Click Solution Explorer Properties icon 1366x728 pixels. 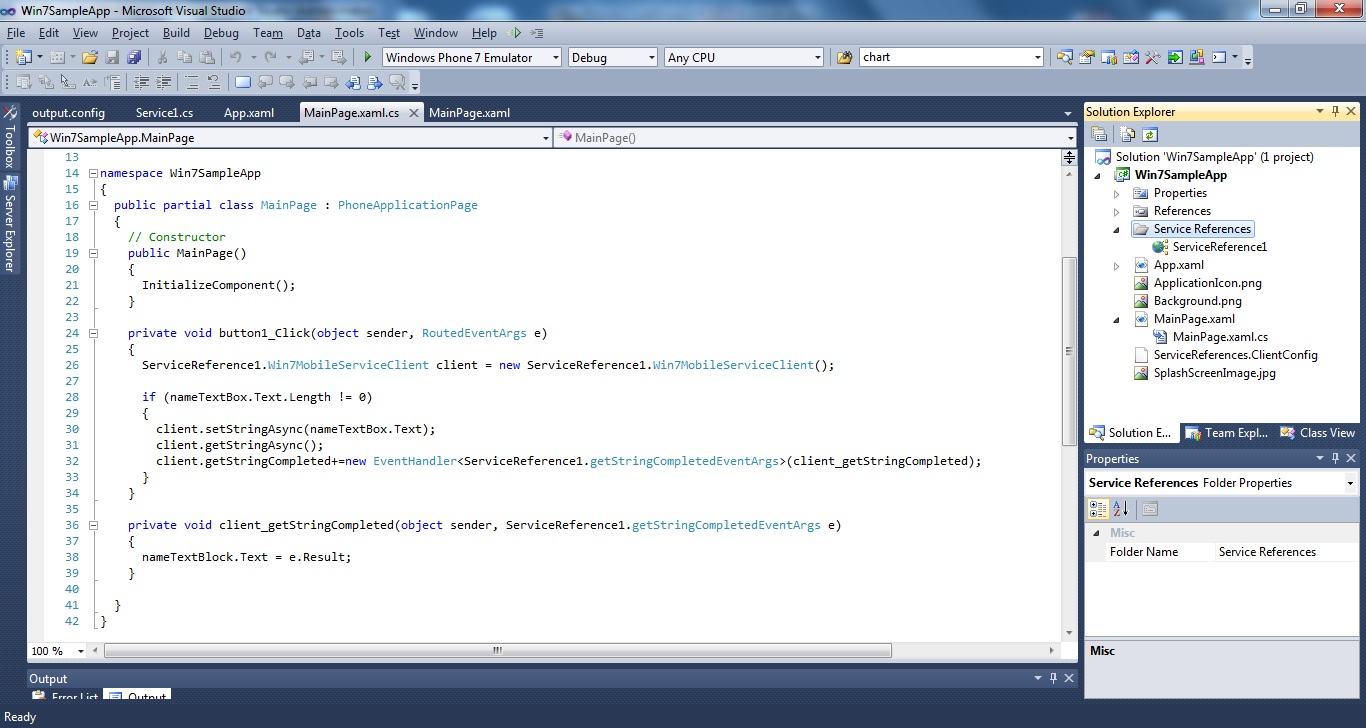pyautogui.click(x=1099, y=134)
